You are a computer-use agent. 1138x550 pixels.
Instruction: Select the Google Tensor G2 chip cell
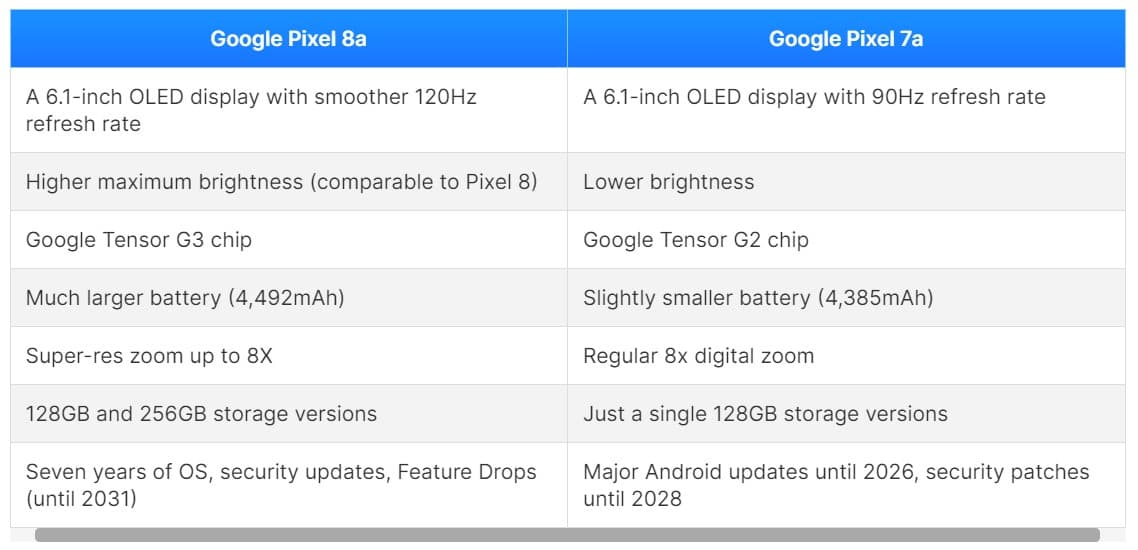696,240
